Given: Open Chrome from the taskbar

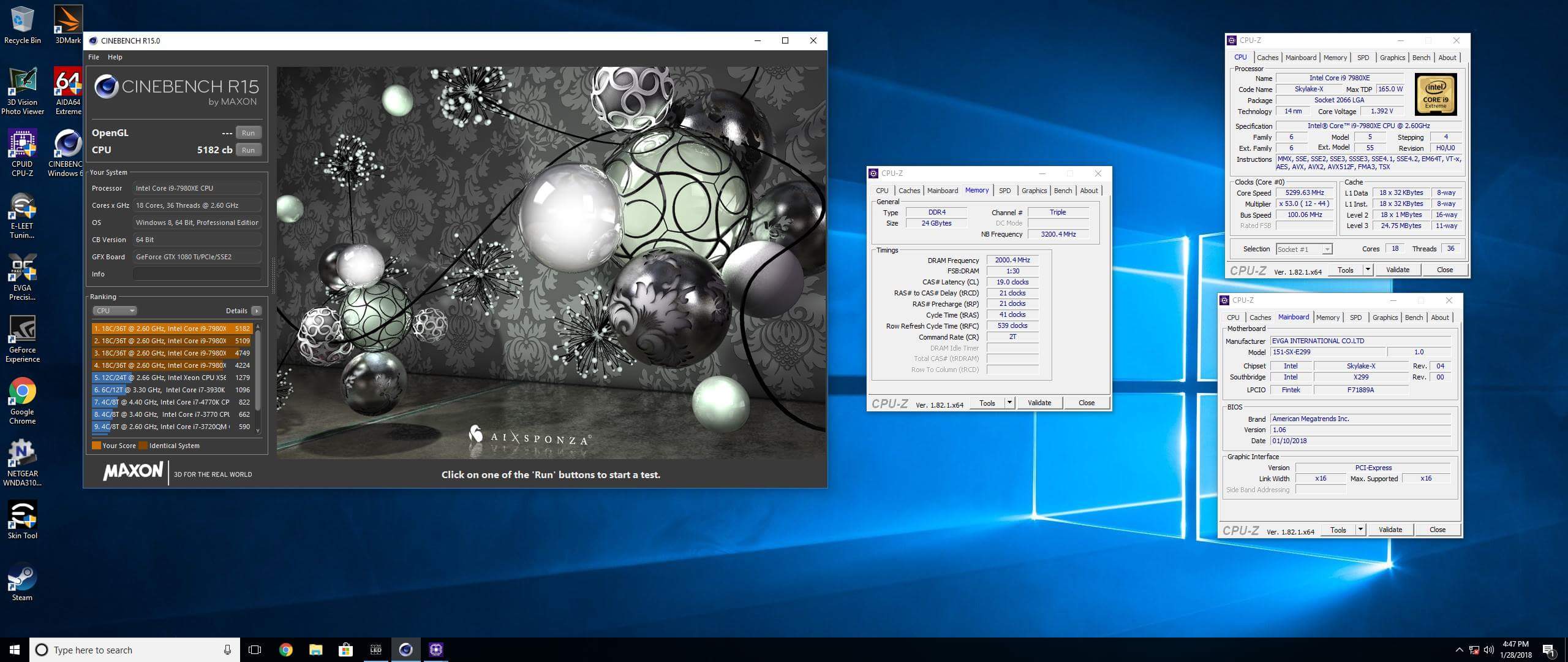Looking at the screenshot, I should point(285,650).
